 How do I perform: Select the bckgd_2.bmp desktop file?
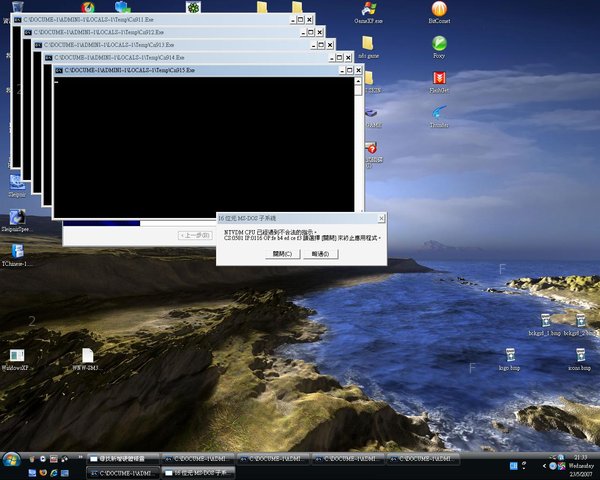click(580, 325)
